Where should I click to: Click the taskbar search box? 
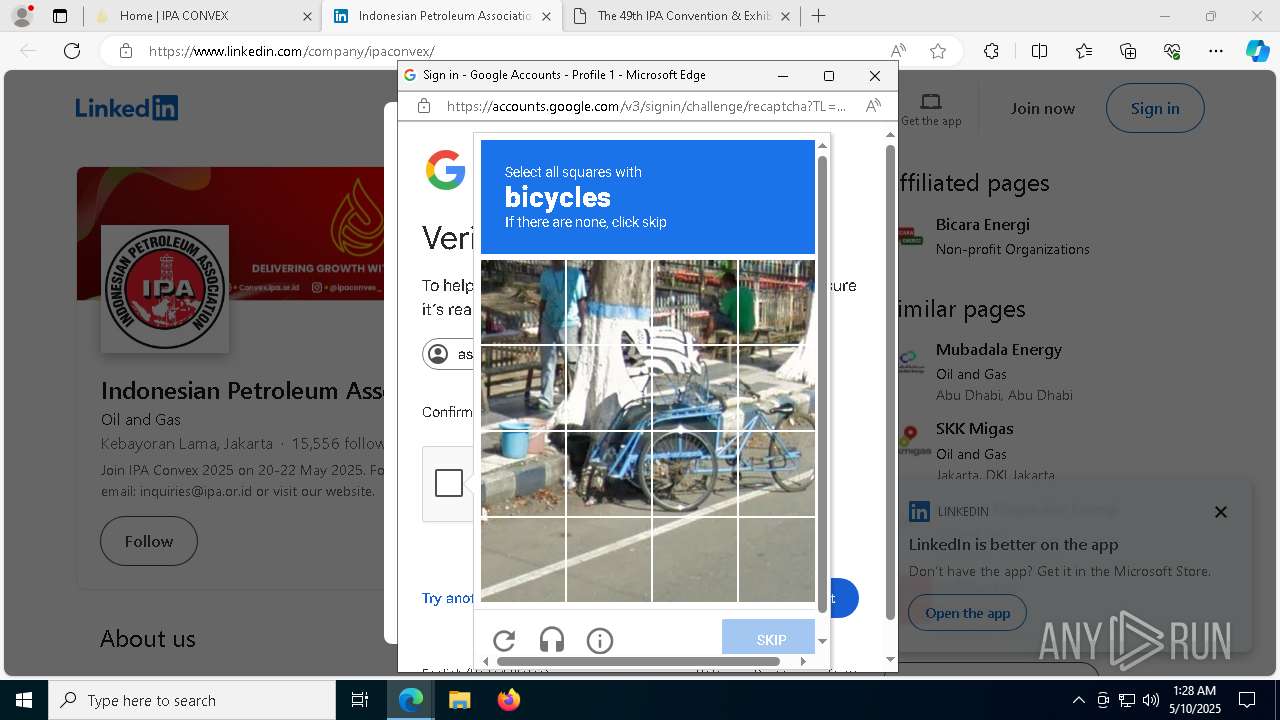[192, 700]
